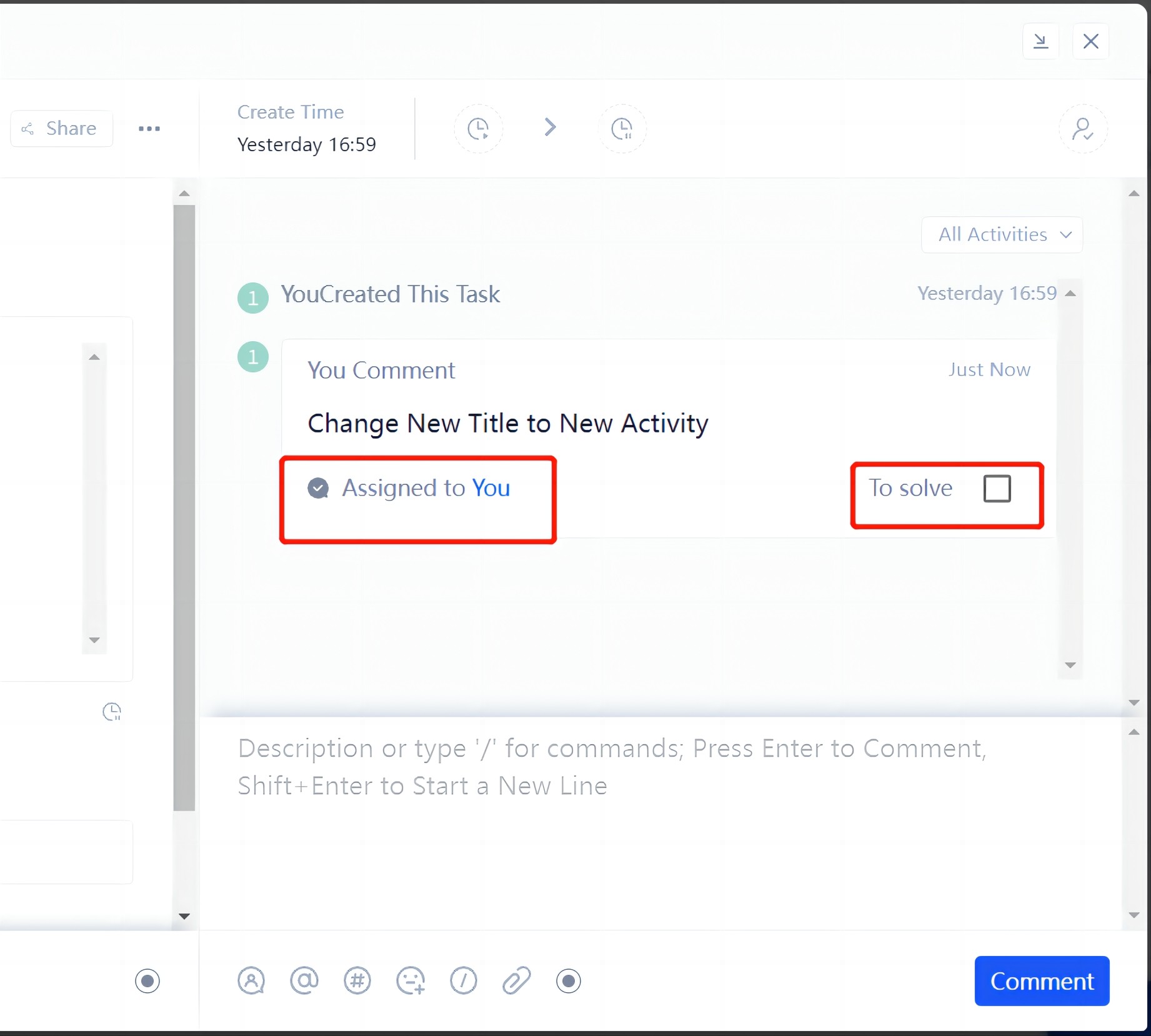Check the To solve checkbox

pos(997,489)
